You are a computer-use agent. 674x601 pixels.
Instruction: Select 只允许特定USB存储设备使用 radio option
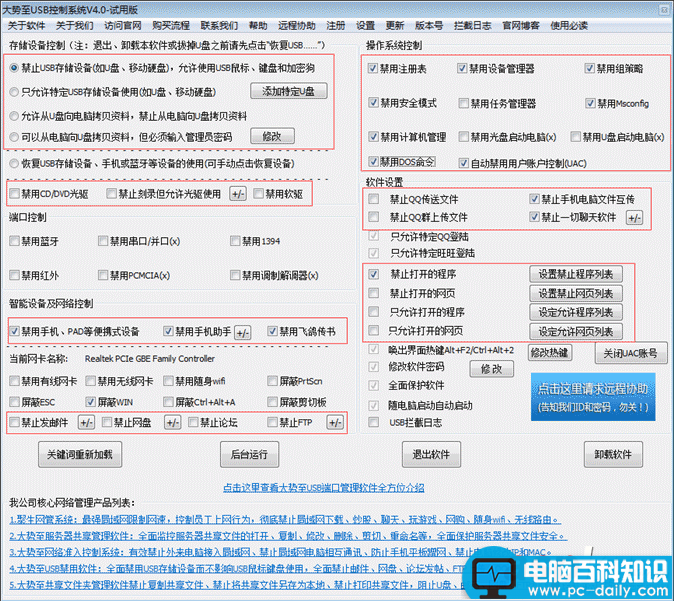coord(14,92)
